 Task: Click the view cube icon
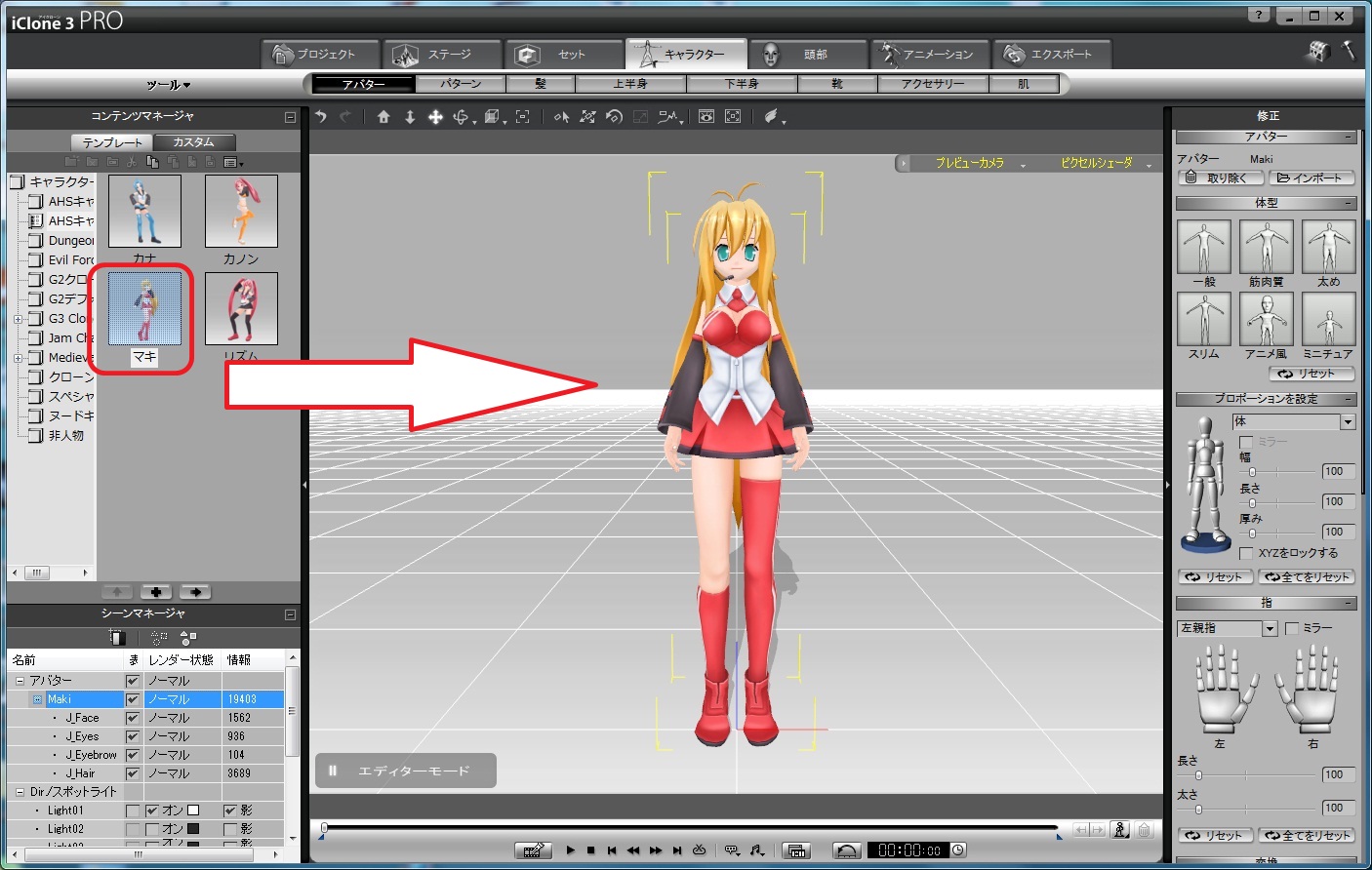coord(493,117)
